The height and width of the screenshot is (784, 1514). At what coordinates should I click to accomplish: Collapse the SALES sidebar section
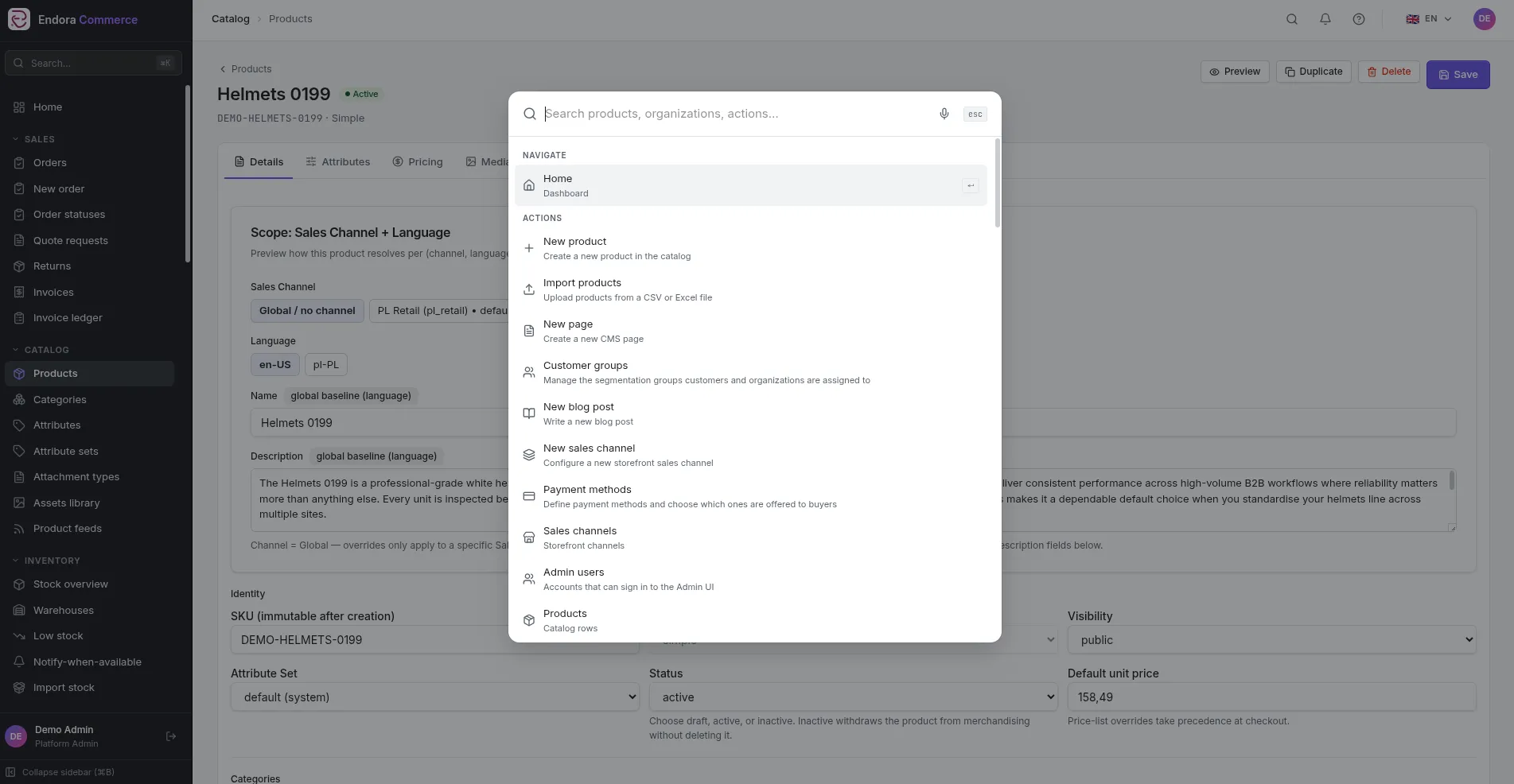(x=33, y=139)
